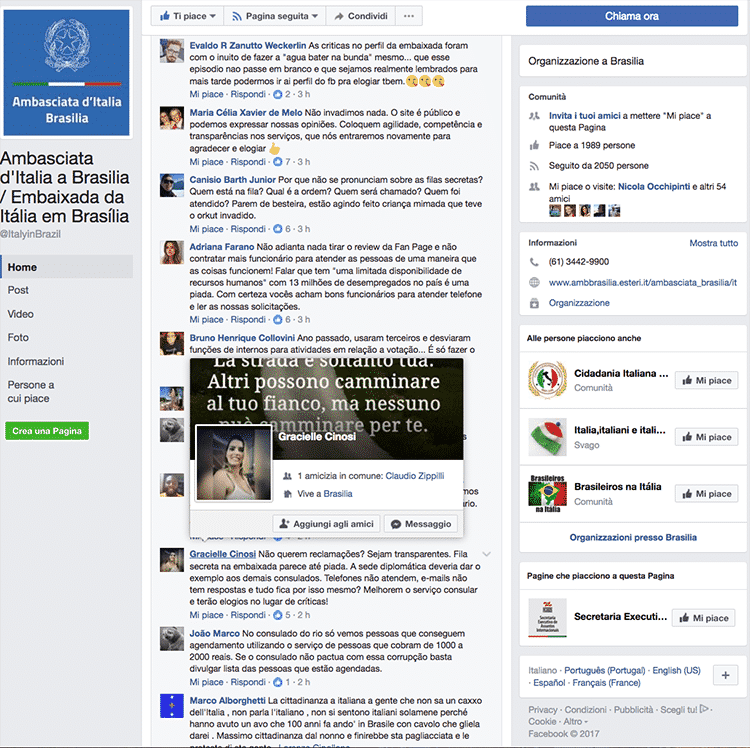Click Invita i tuoi amici link

coord(585,116)
